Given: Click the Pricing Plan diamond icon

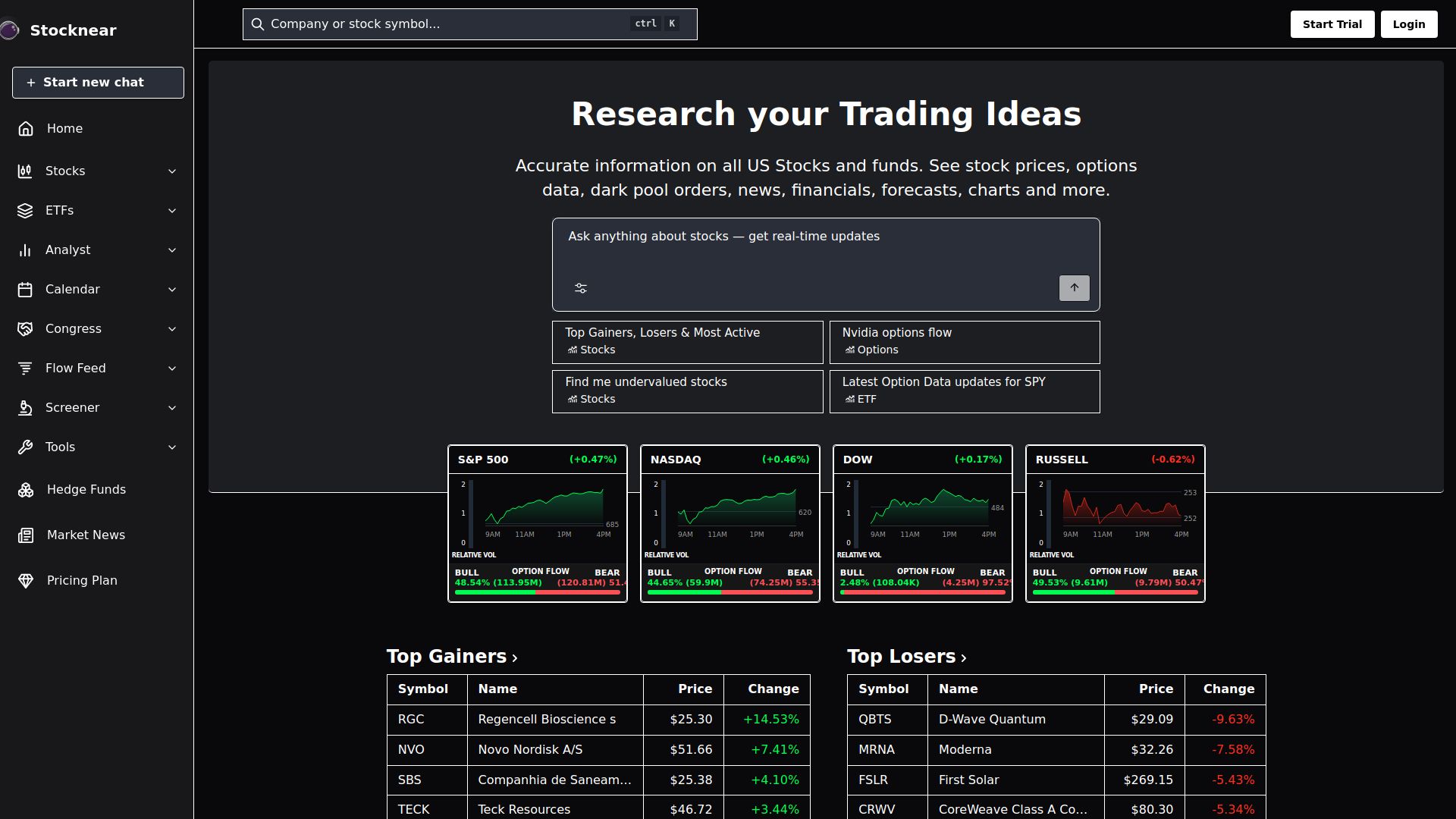Looking at the screenshot, I should (x=26, y=581).
